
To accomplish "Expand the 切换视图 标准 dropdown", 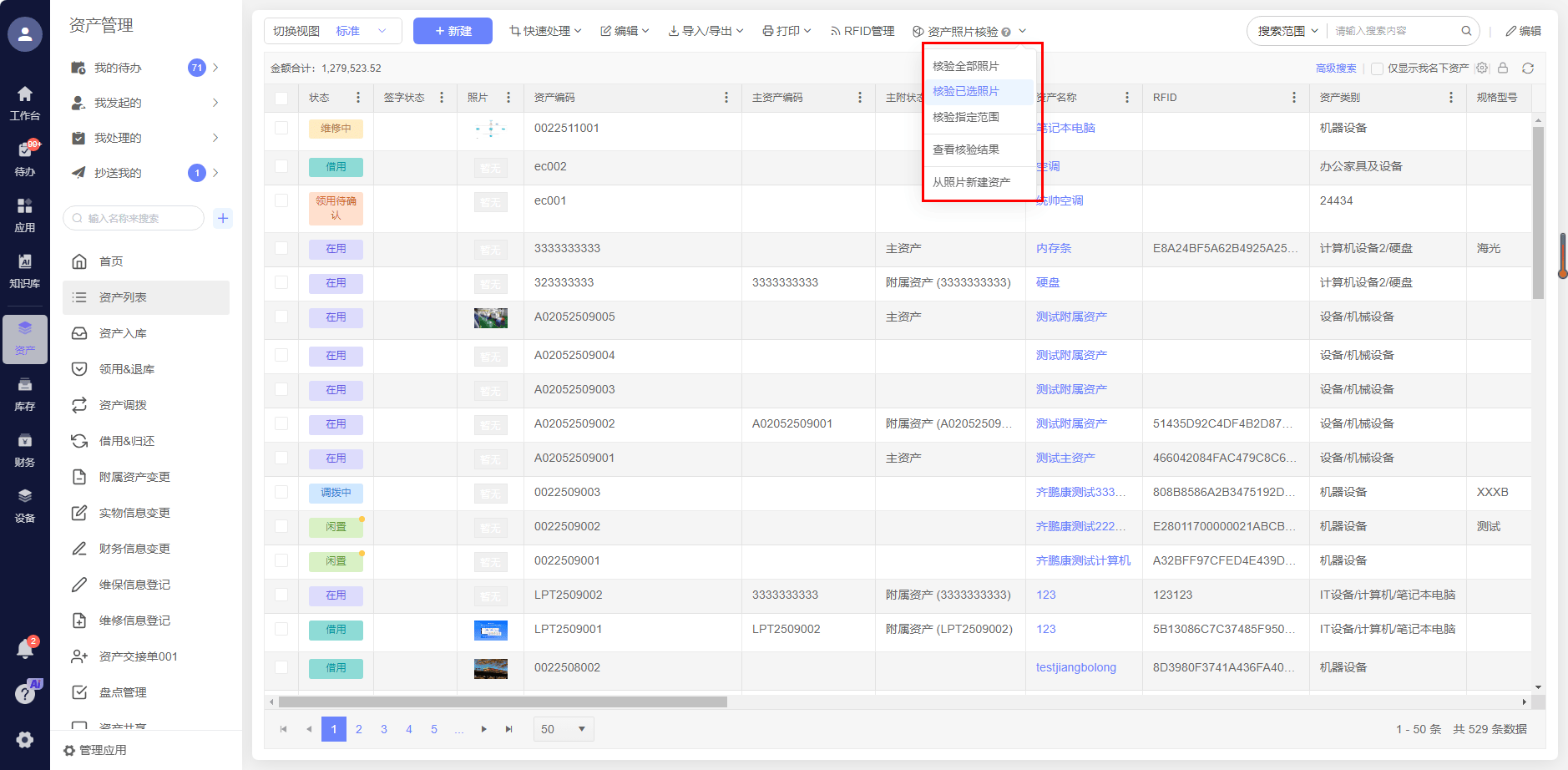I will click(x=332, y=31).
